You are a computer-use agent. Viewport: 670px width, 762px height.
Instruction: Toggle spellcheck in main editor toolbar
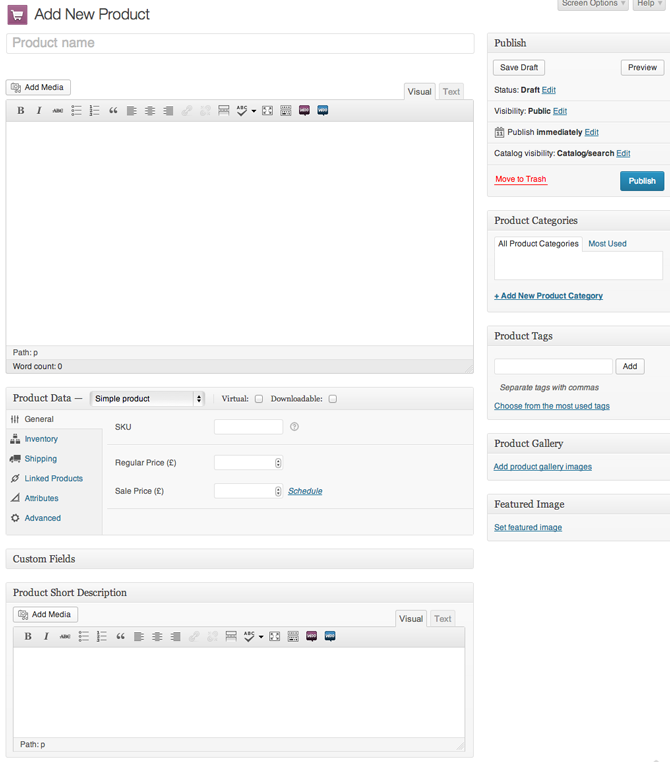click(242, 111)
